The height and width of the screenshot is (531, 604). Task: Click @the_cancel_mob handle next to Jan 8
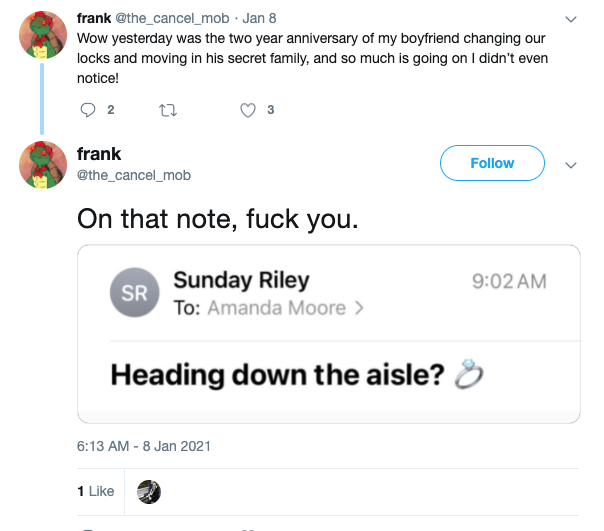click(174, 18)
